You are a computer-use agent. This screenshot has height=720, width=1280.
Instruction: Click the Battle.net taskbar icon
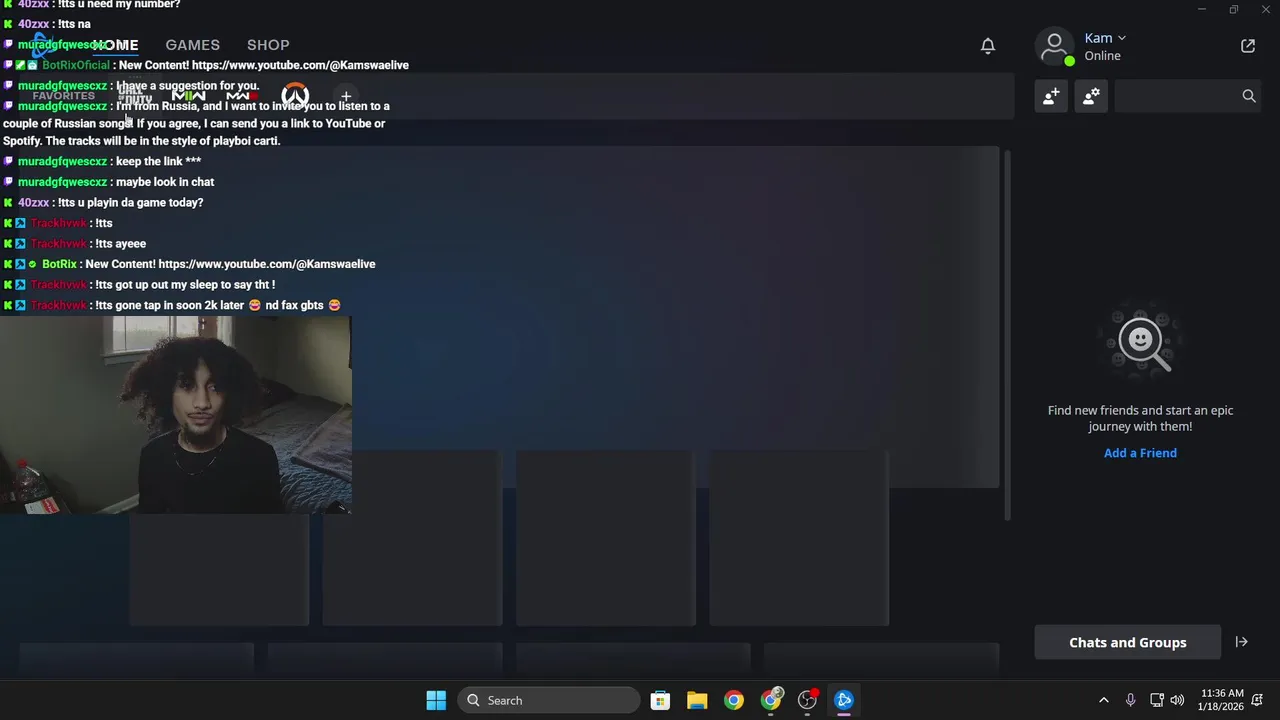coord(844,700)
